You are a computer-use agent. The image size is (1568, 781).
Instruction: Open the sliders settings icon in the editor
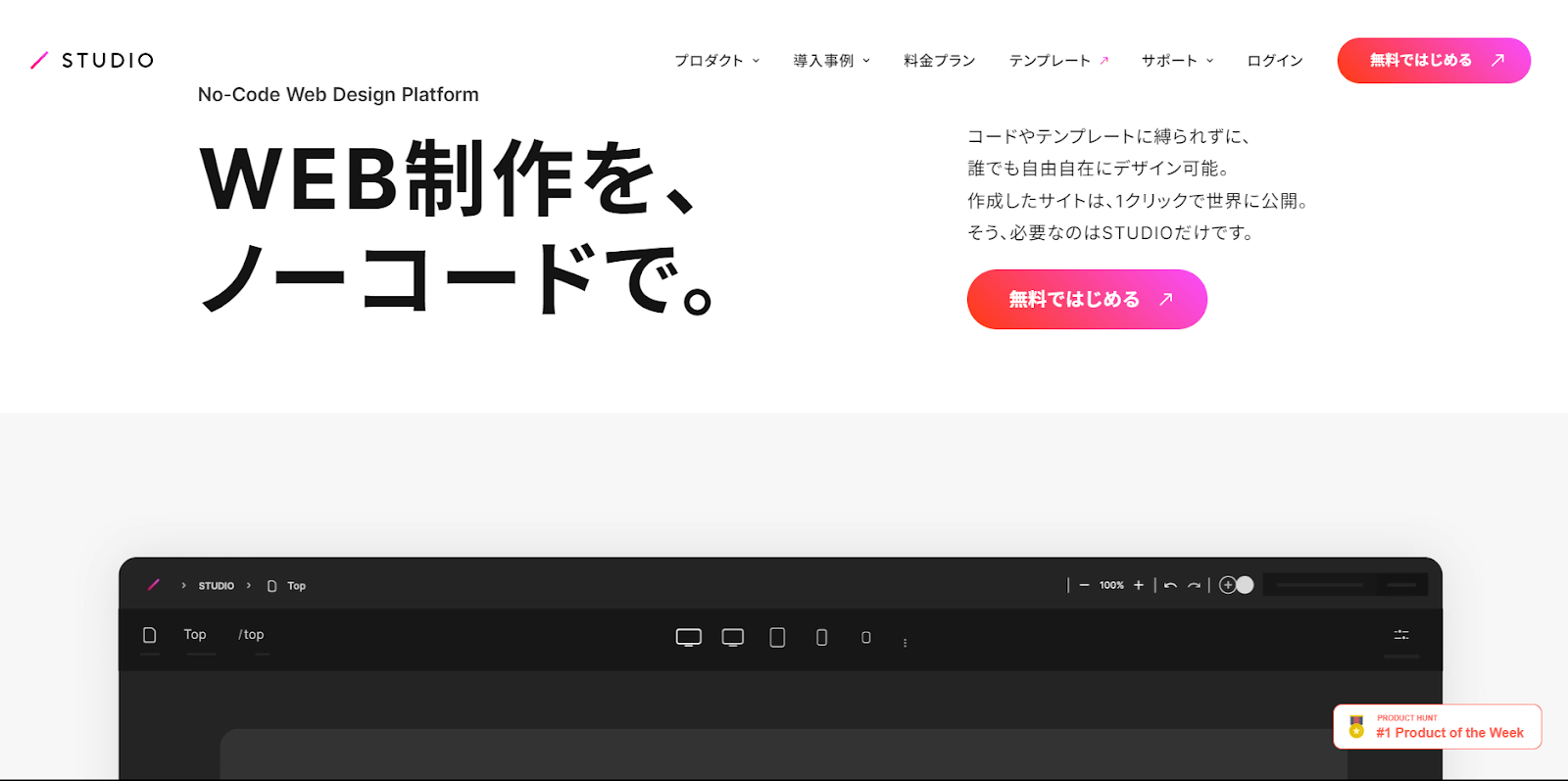pyautogui.click(x=1401, y=635)
